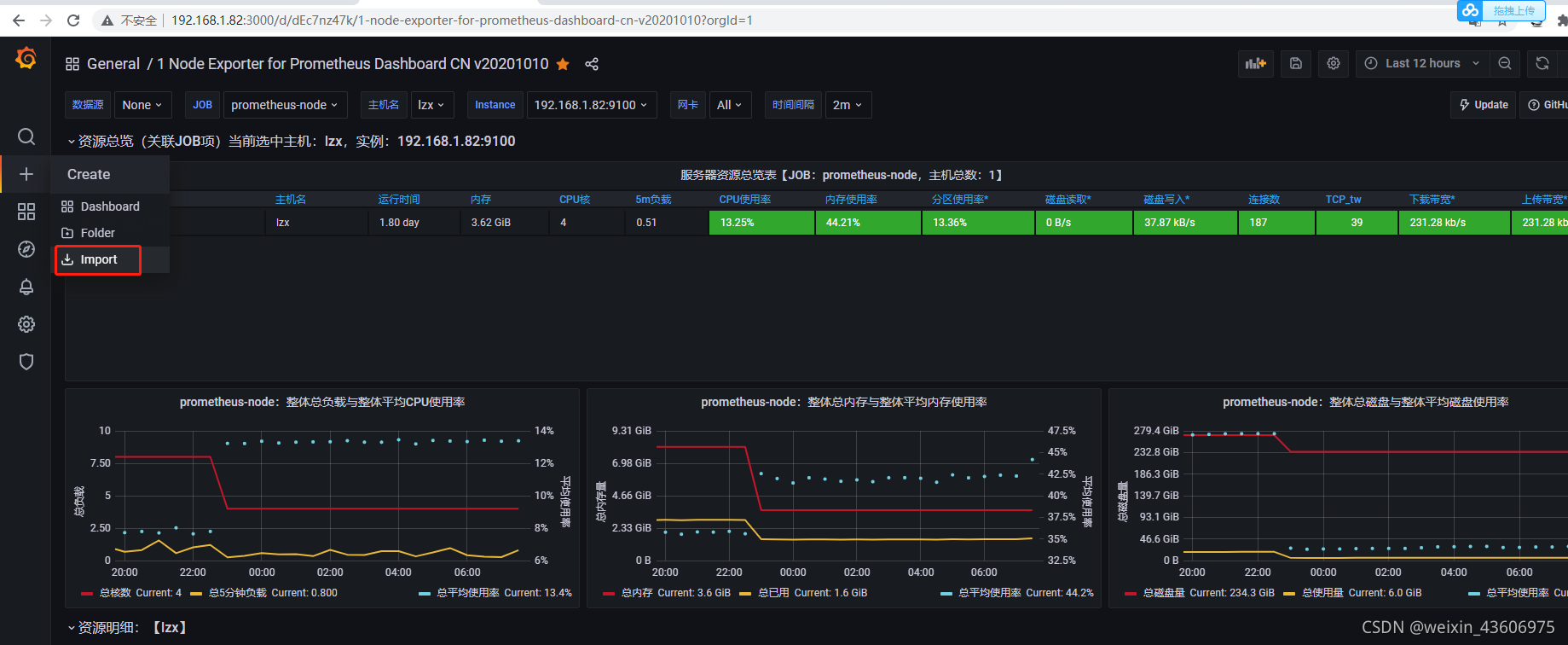Open the 192.168.1.82:9100 instance dropdown
1568x645 pixels.
592,105
